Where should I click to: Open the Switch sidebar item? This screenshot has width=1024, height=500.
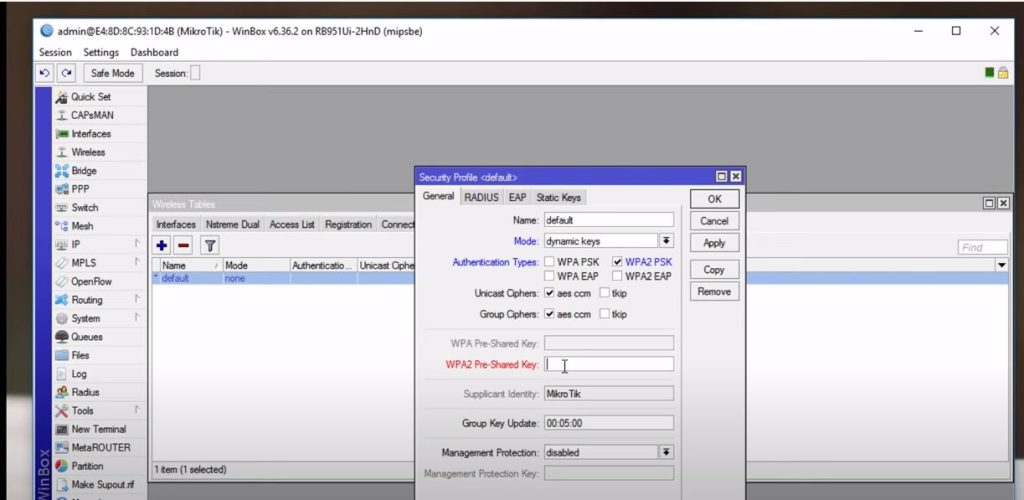[x=85, y=208]
